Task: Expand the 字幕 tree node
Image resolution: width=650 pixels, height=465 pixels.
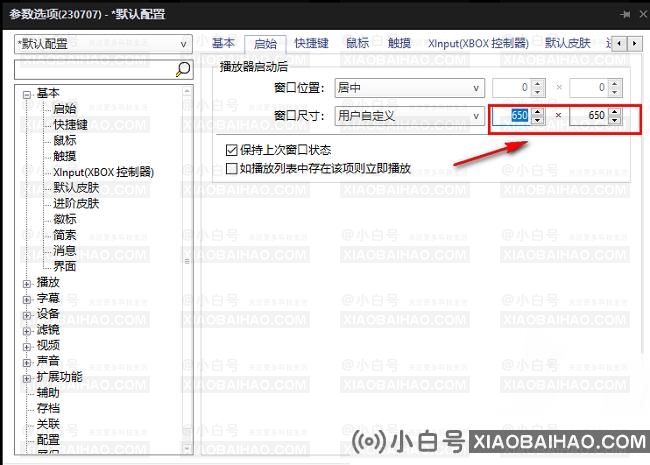Action: [x=27, y=300]
